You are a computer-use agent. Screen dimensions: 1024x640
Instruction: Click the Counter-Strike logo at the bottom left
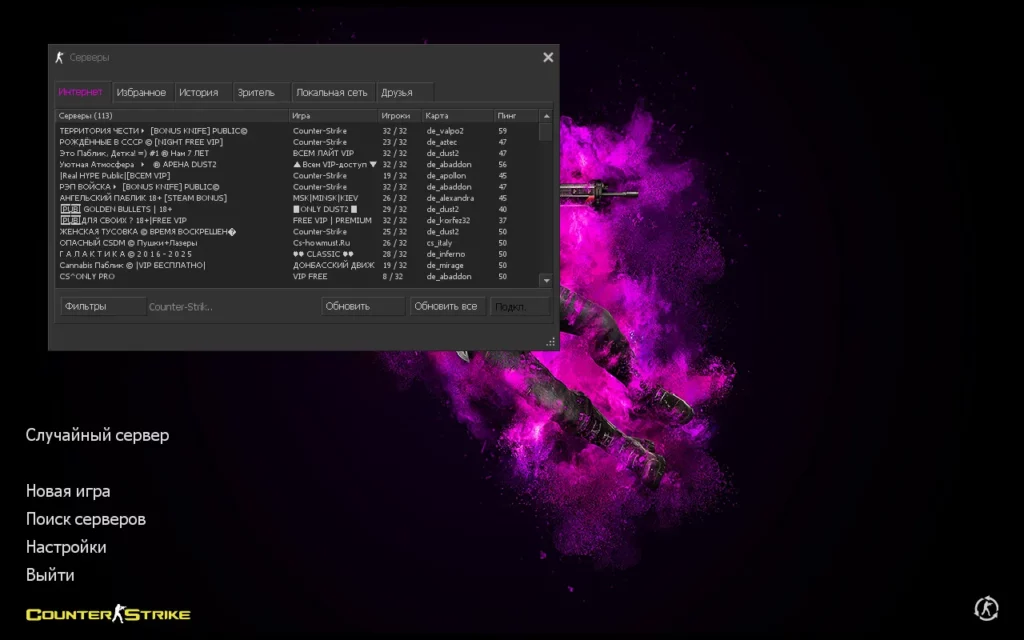[108, 614]
